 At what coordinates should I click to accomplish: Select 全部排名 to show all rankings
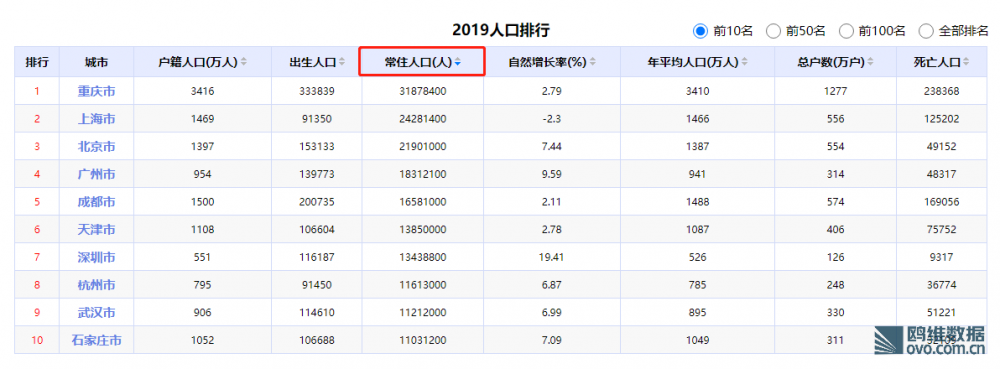[x=926, y=31]
